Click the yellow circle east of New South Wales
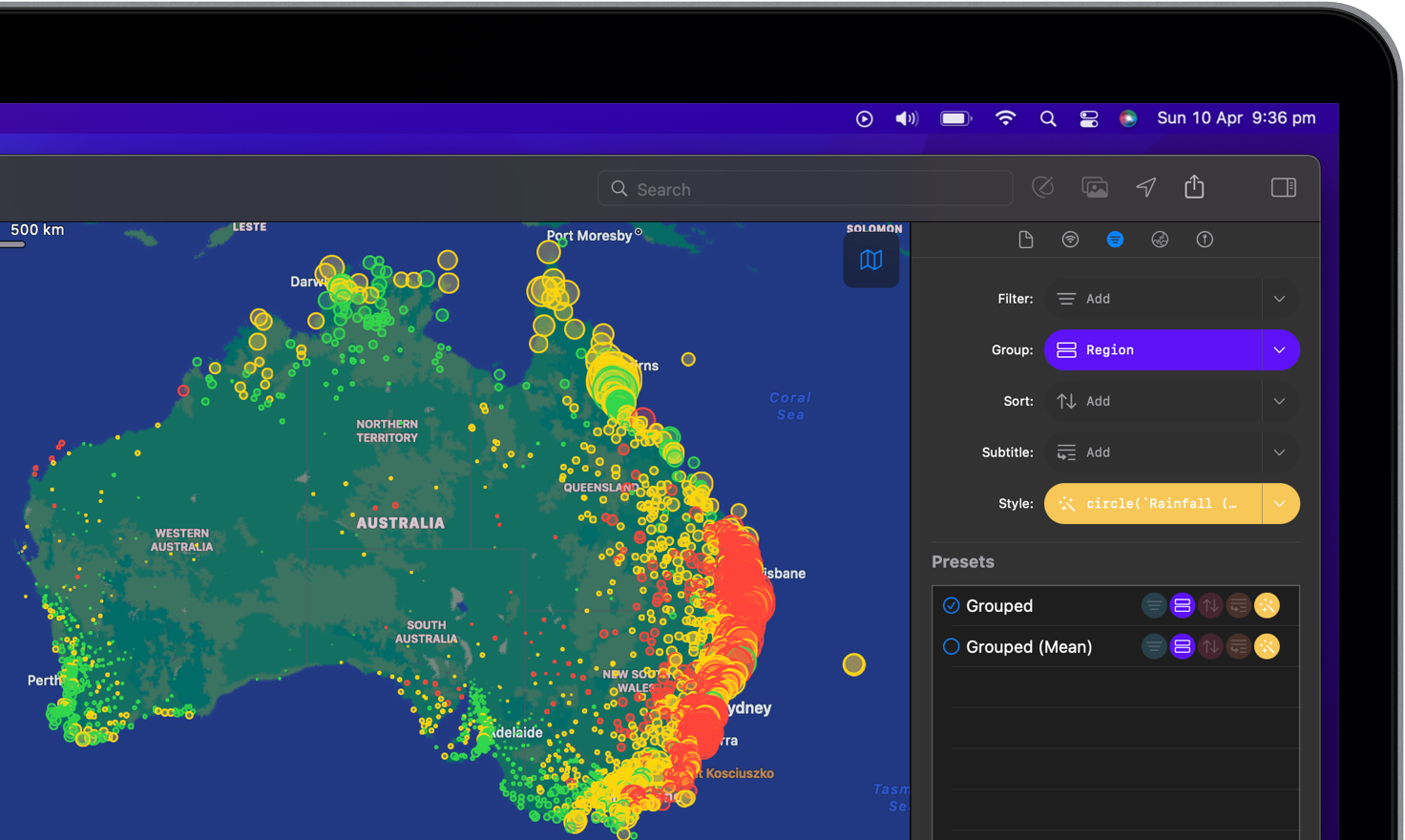 point(854,664)
